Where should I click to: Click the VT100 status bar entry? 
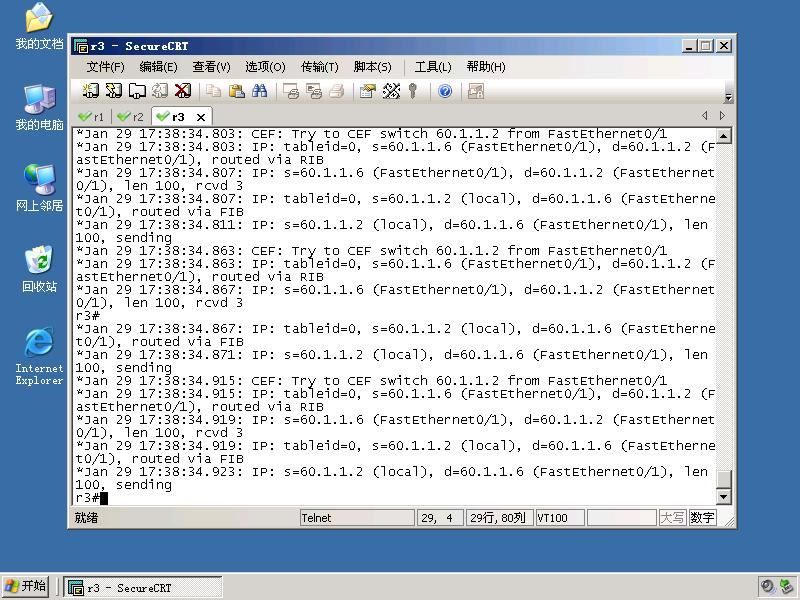coord(560,518)
